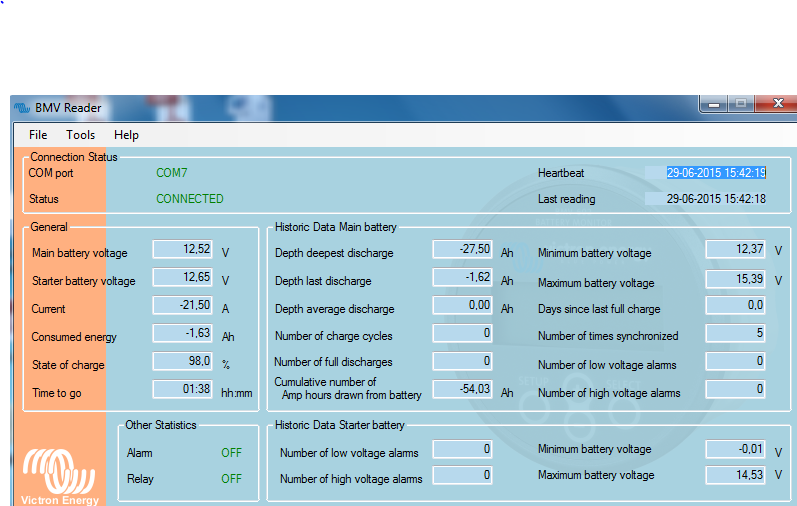Click the Alarm OFF indicator

(231, 453)
